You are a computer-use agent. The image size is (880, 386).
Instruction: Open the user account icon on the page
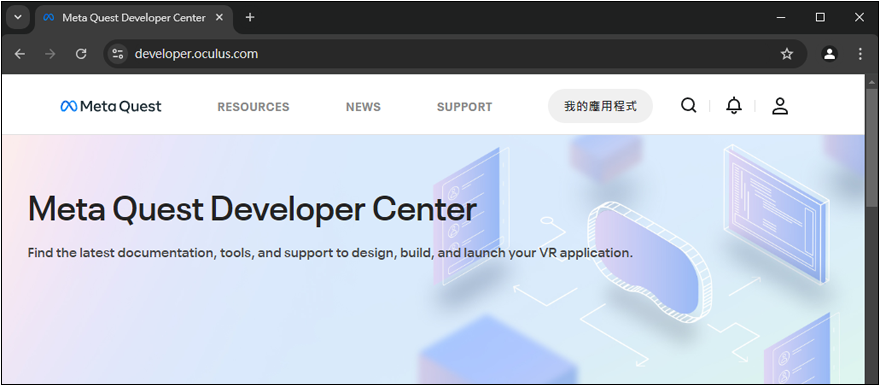pyautogui.click(x=780, y=105)
